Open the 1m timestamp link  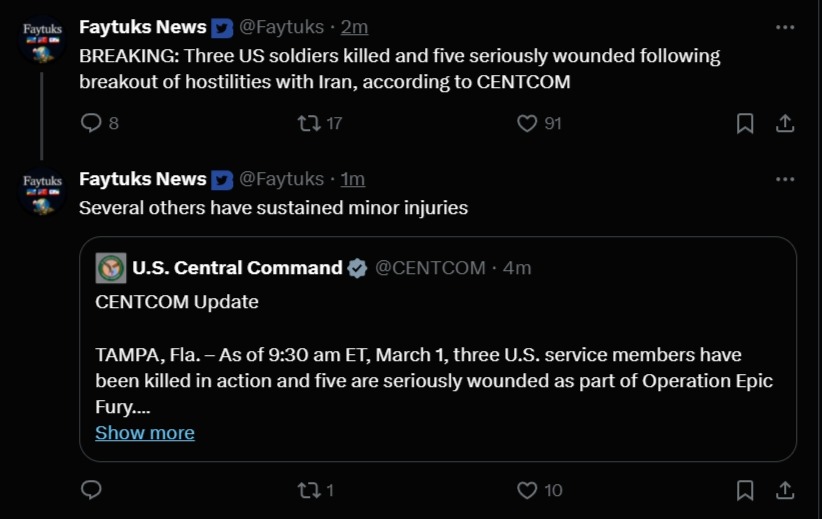[353, 179]
